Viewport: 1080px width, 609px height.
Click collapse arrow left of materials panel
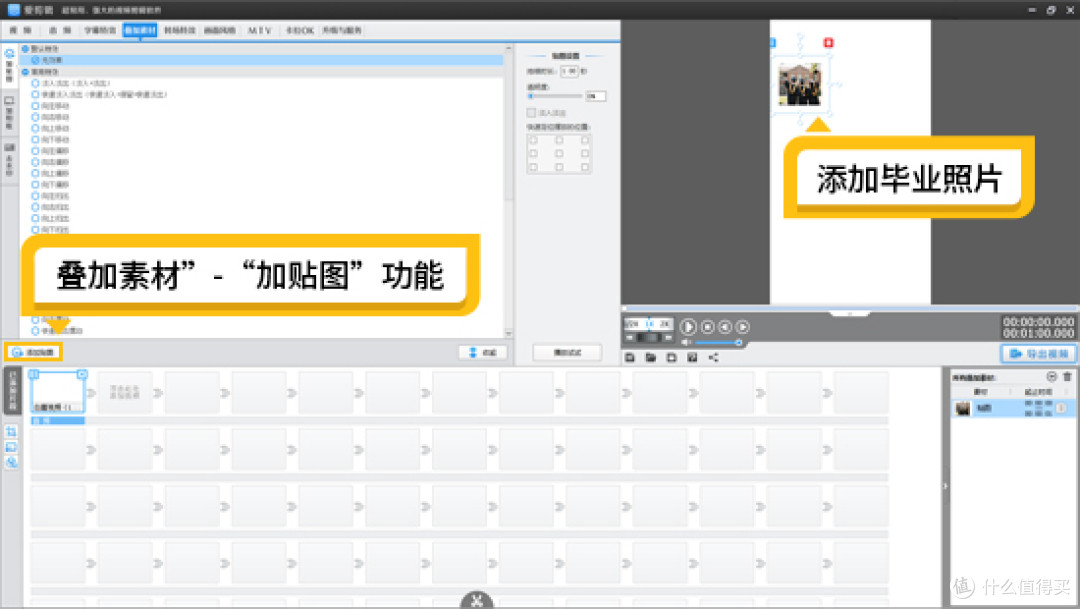[945, 486]
